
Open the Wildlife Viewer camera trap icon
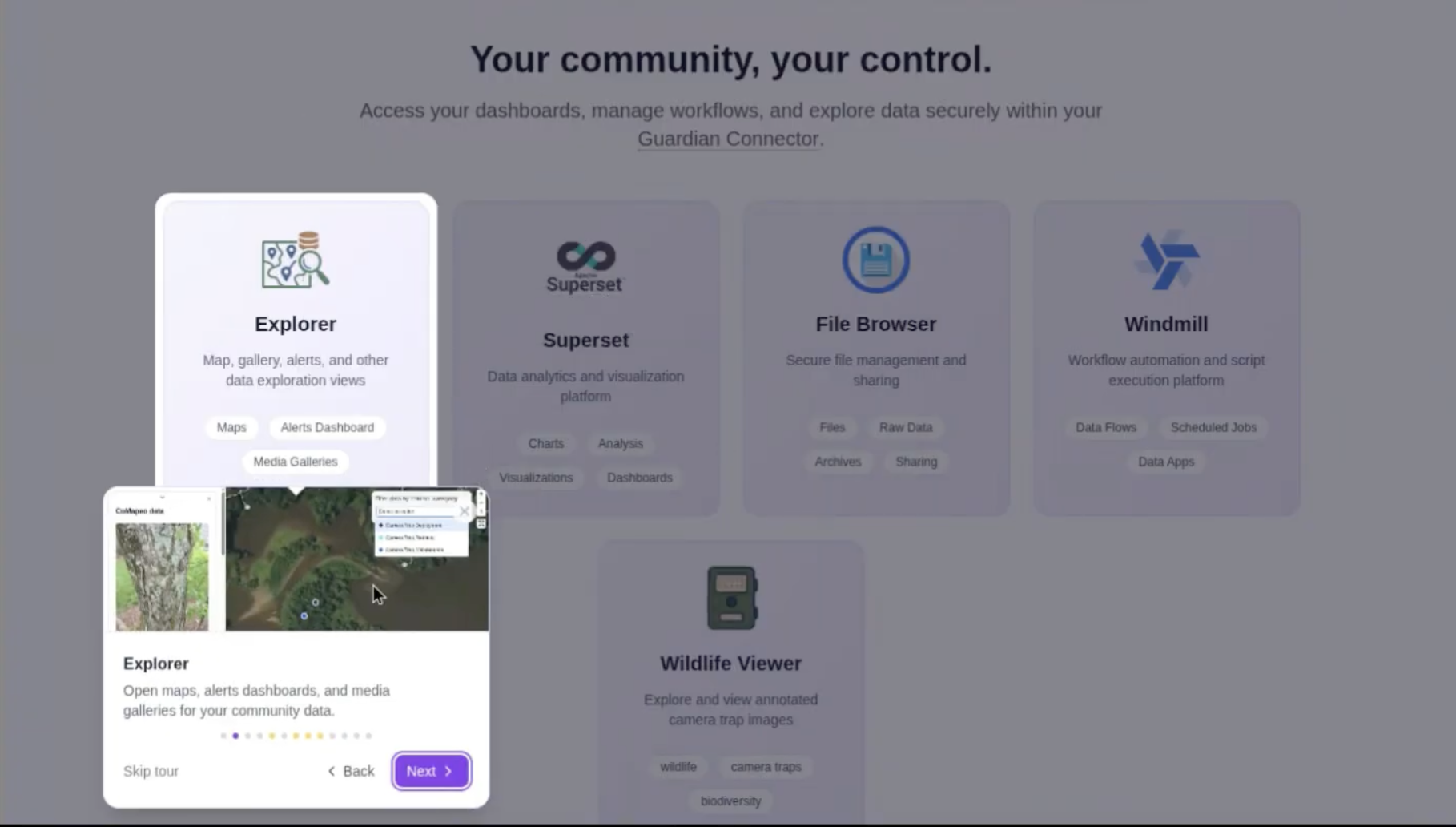point(731,598)
